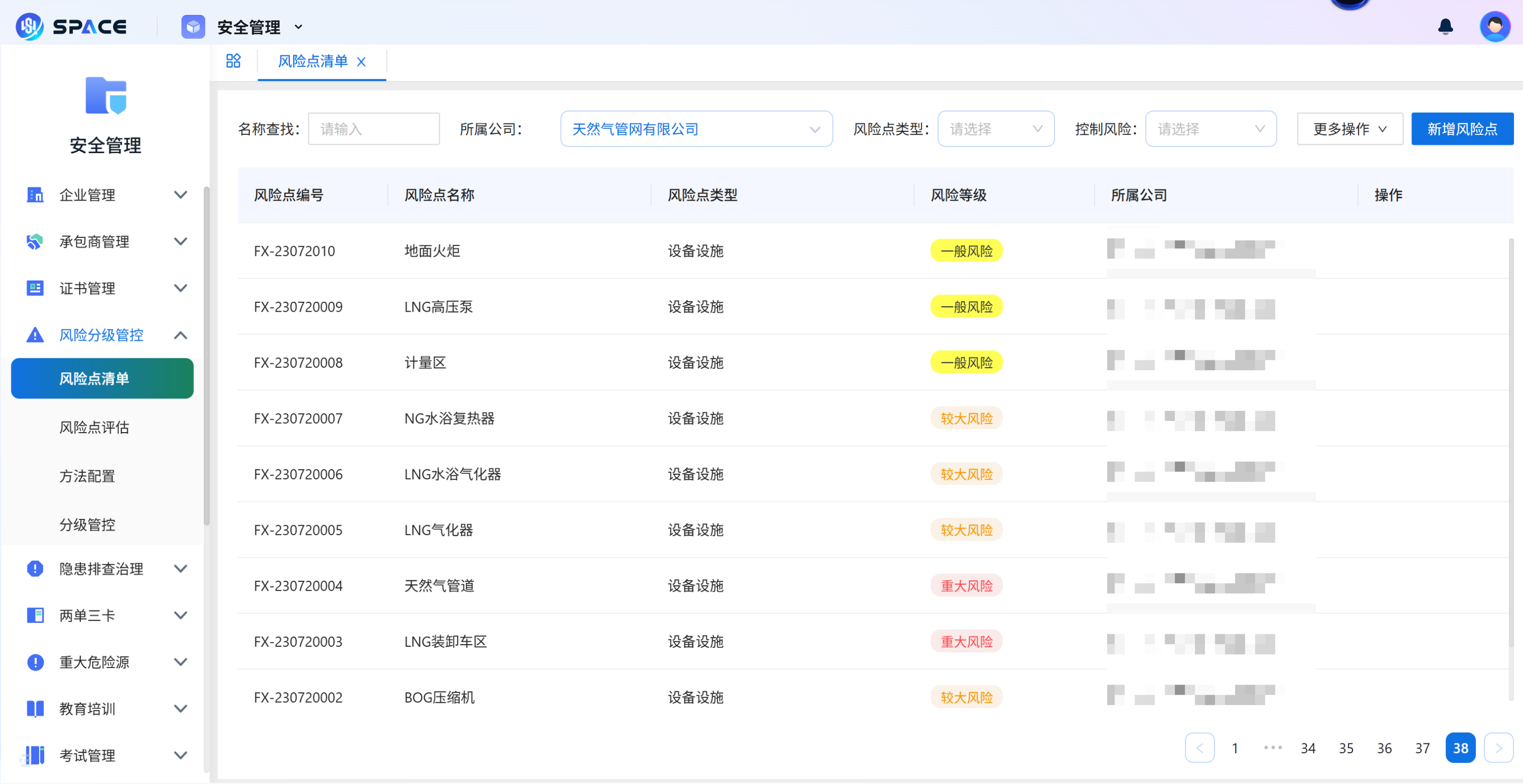Open the notification bell
The image size is (1523, 784).
click(1445, 26)
